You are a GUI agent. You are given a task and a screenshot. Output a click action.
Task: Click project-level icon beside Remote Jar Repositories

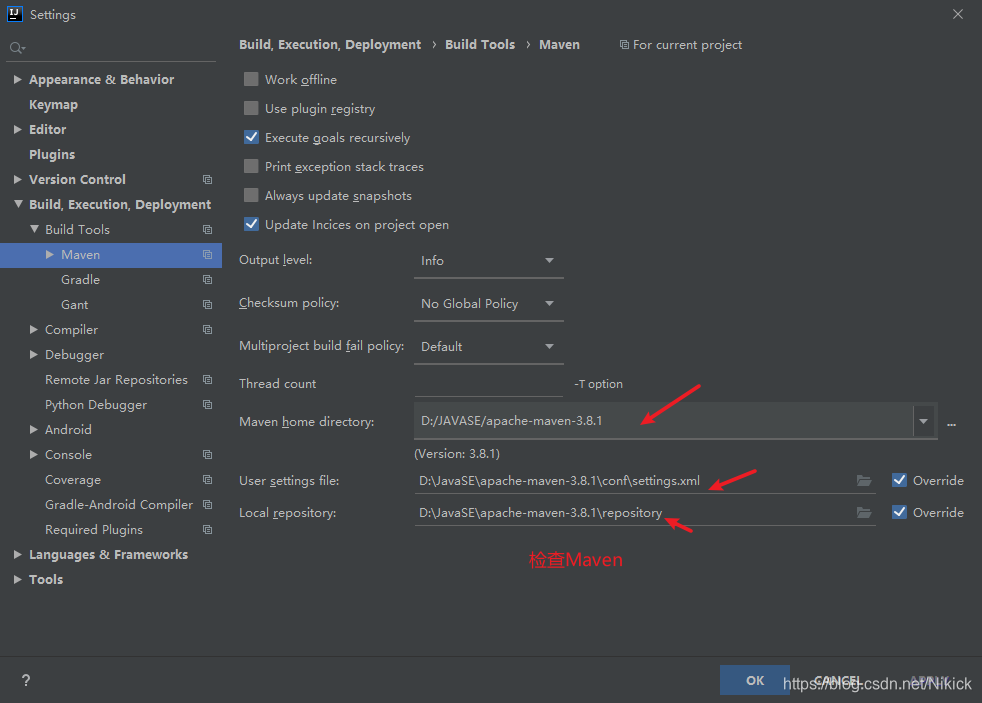click(207, 380)
